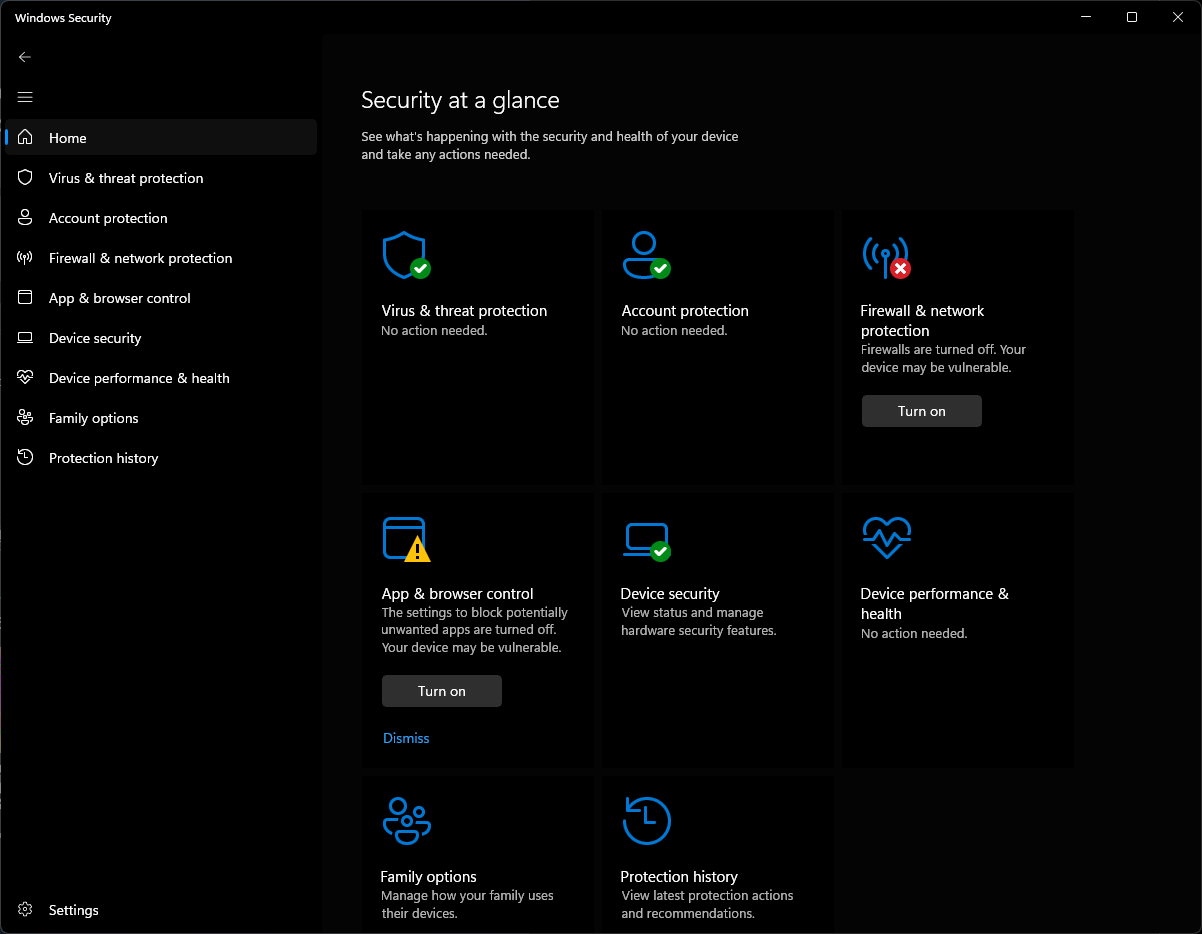Click 'Manage how your family uses their devices' text
The height and width of the screenshot is (934, 1202).
coord(467,905)
